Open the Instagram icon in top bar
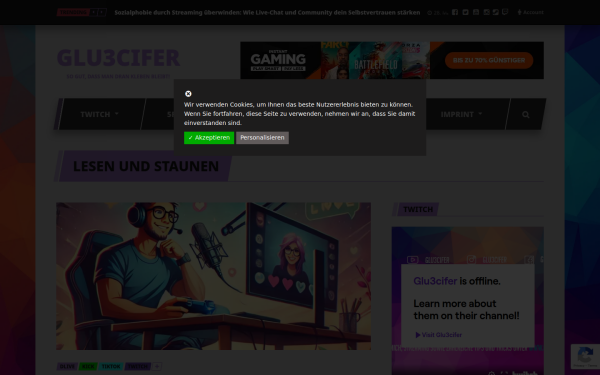 tap(486, 12)
